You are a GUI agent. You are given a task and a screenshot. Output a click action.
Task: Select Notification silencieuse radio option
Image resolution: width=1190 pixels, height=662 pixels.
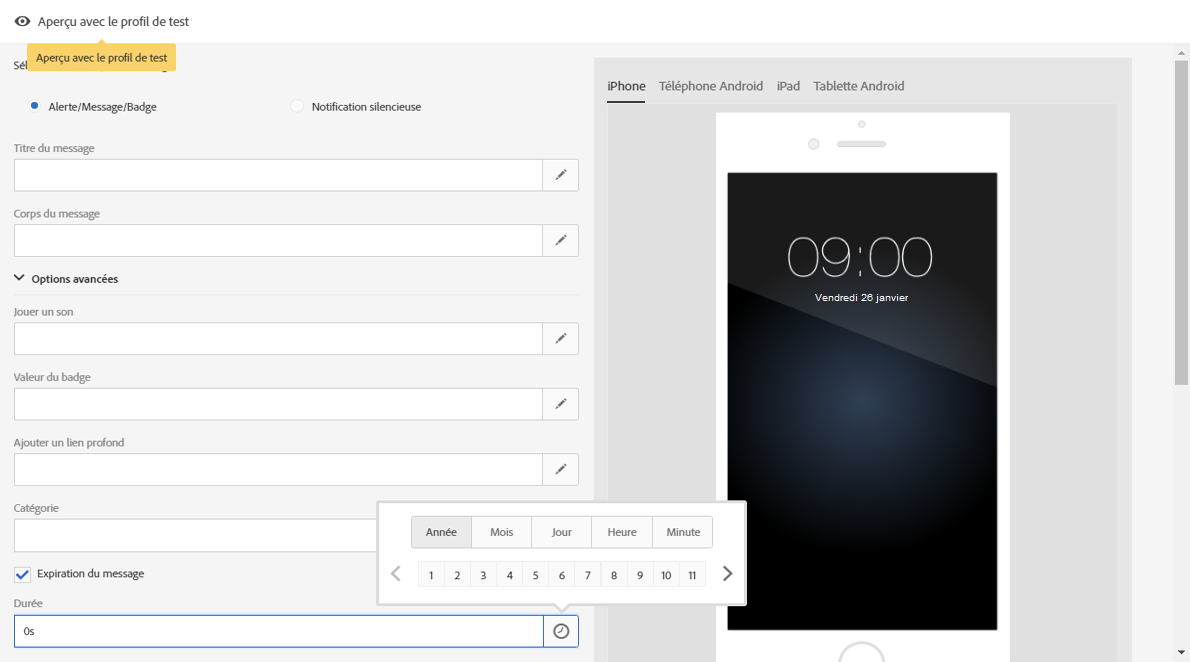click(297, 106)
